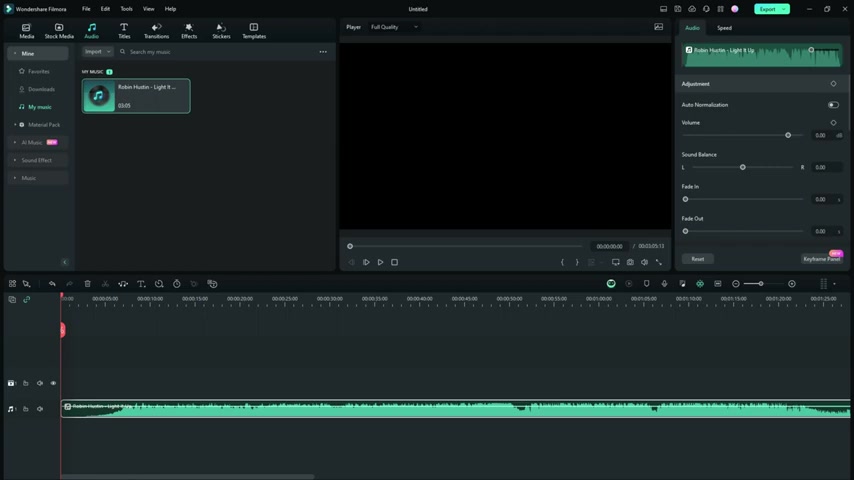
Task: Select the Robin Hustin music thumbnail
Action: [x=99, y=96]
